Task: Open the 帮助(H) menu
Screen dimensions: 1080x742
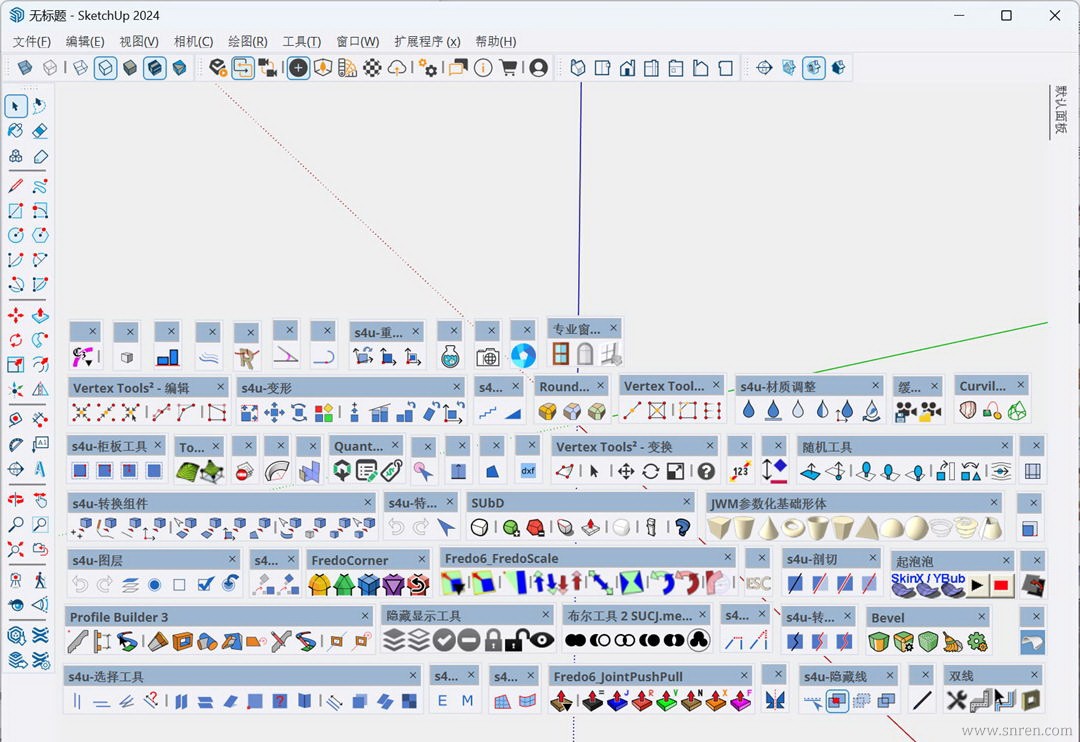Action: 496,41
